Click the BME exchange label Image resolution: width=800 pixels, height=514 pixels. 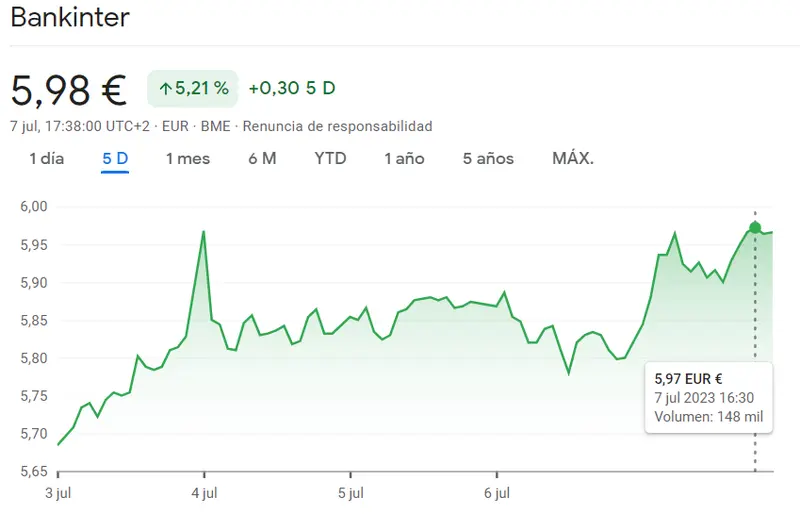pos(215,126)
